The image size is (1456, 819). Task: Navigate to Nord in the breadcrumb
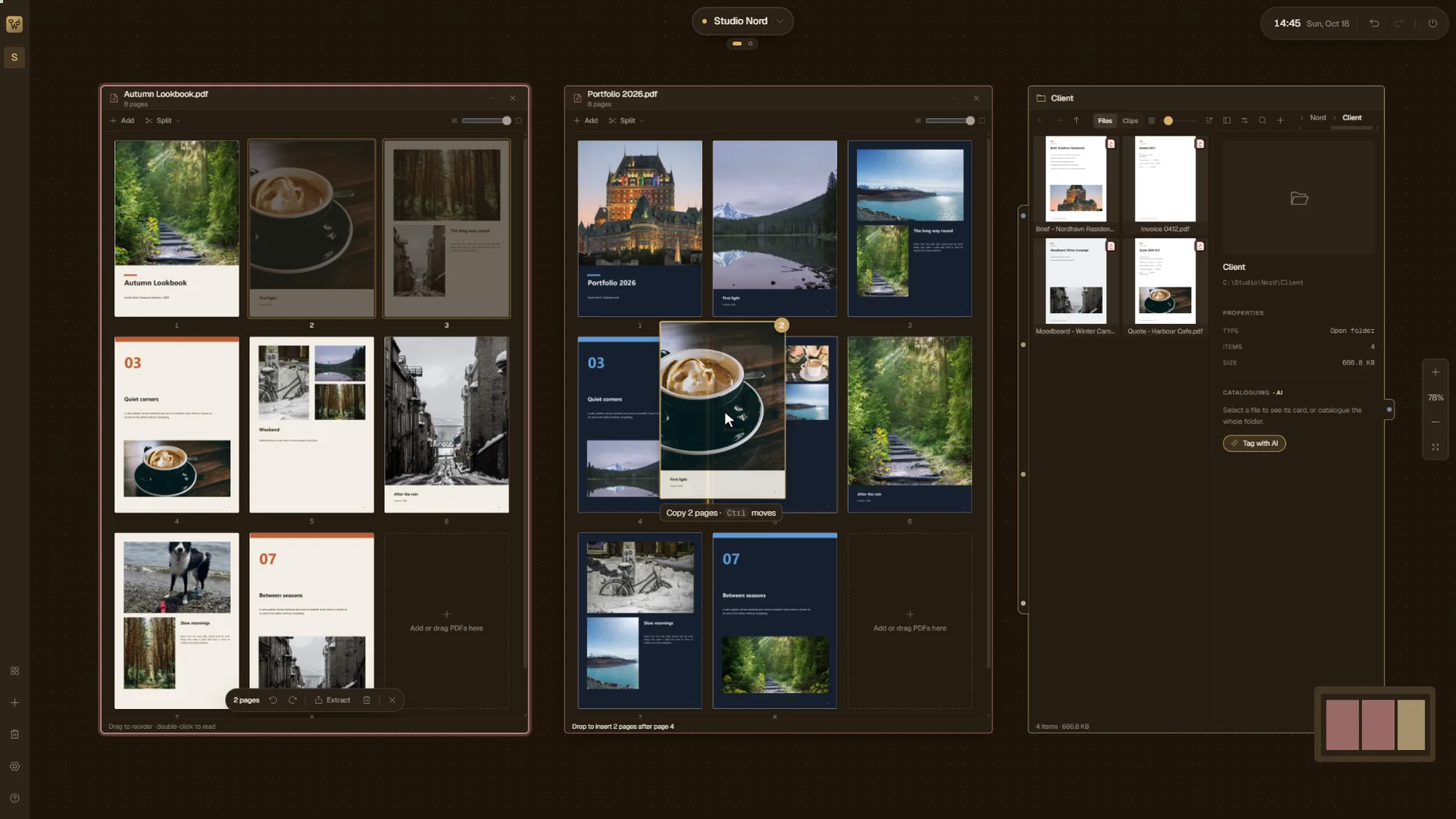click(x=1318, y=118)
